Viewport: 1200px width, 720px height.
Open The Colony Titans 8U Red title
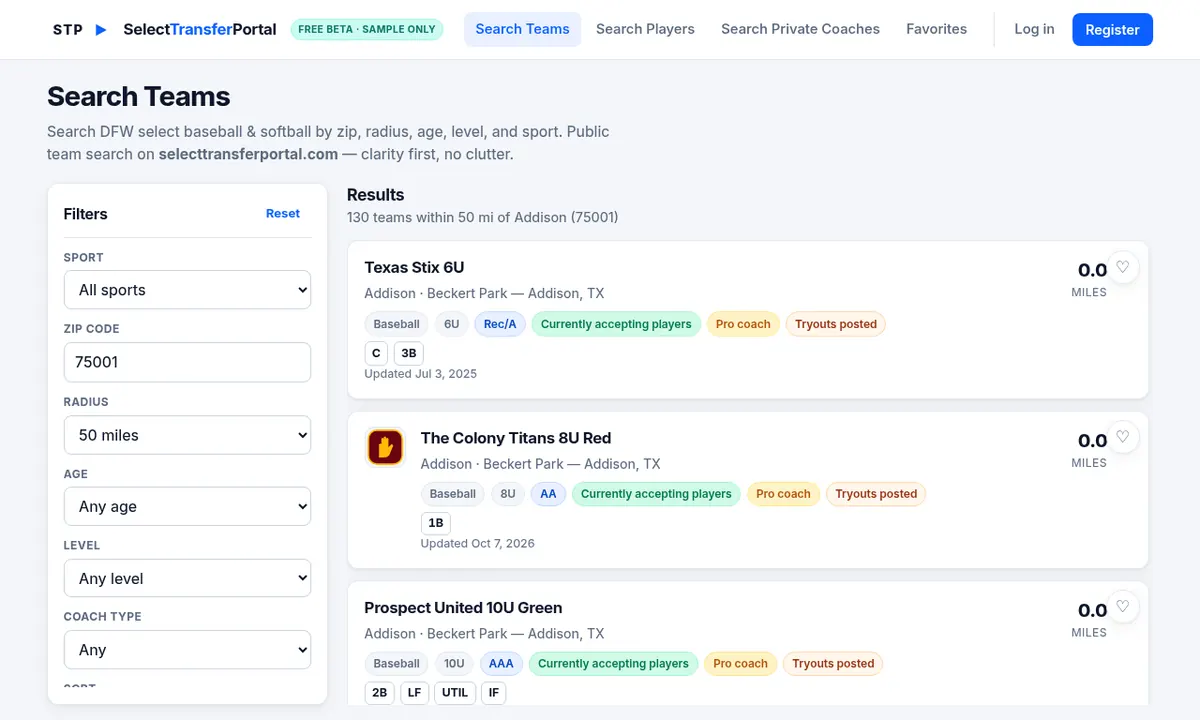(x=515, y=438)
